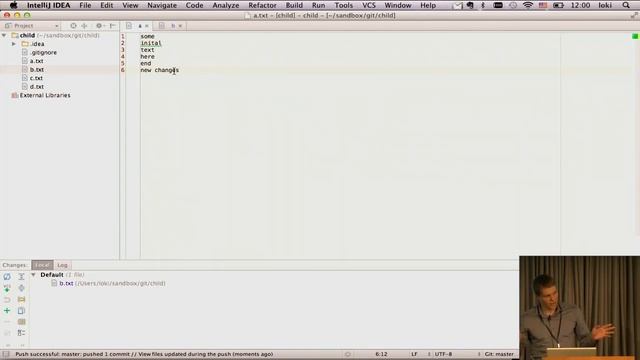Open the Build menu
The width and height of the screenshot is (640, 360).
point(294,5)
